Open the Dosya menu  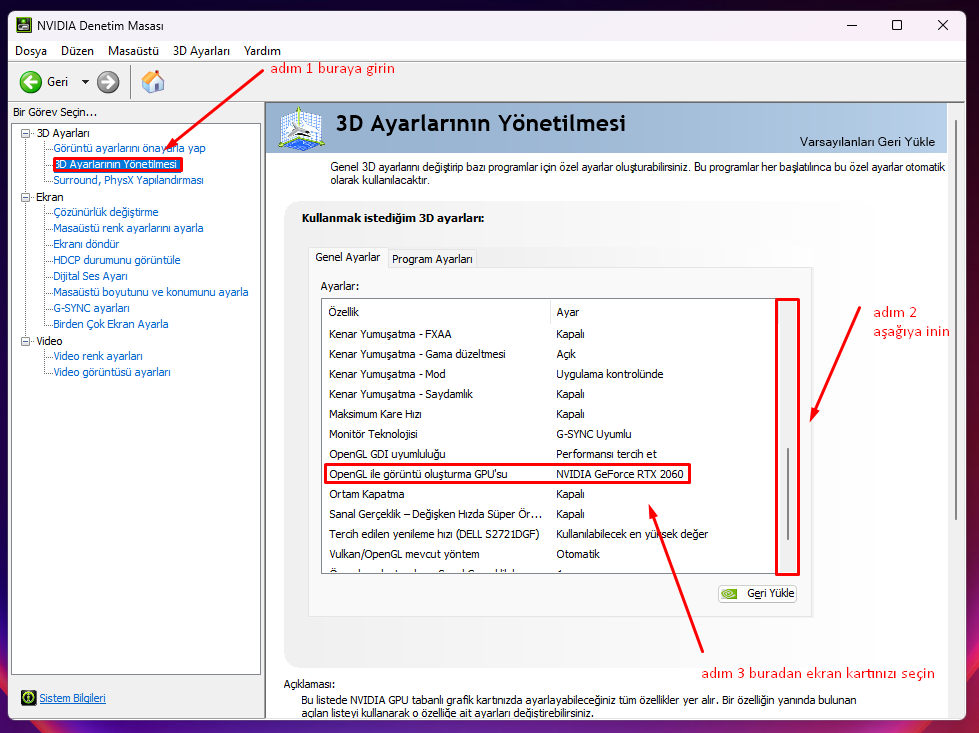(31, 51)
